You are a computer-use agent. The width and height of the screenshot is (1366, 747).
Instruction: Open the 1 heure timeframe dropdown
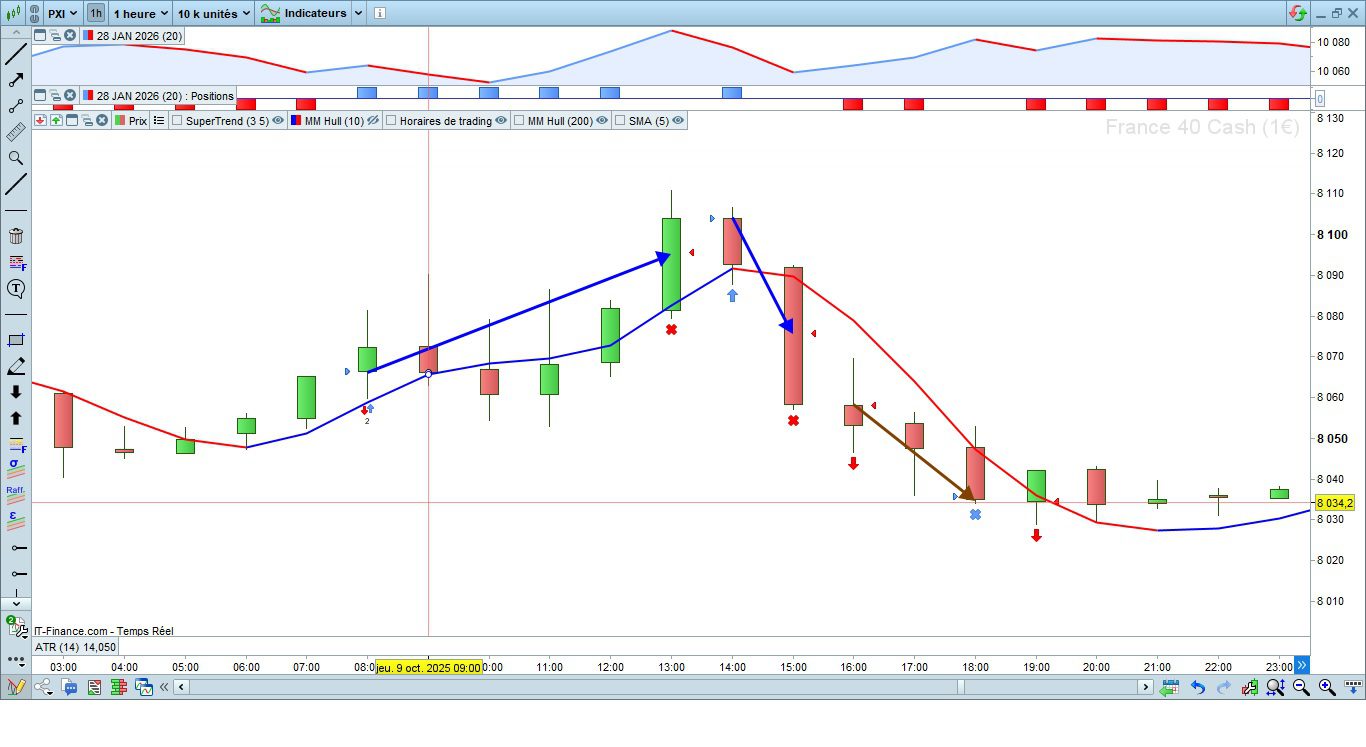pyautogui.click(x=138, y=14)
